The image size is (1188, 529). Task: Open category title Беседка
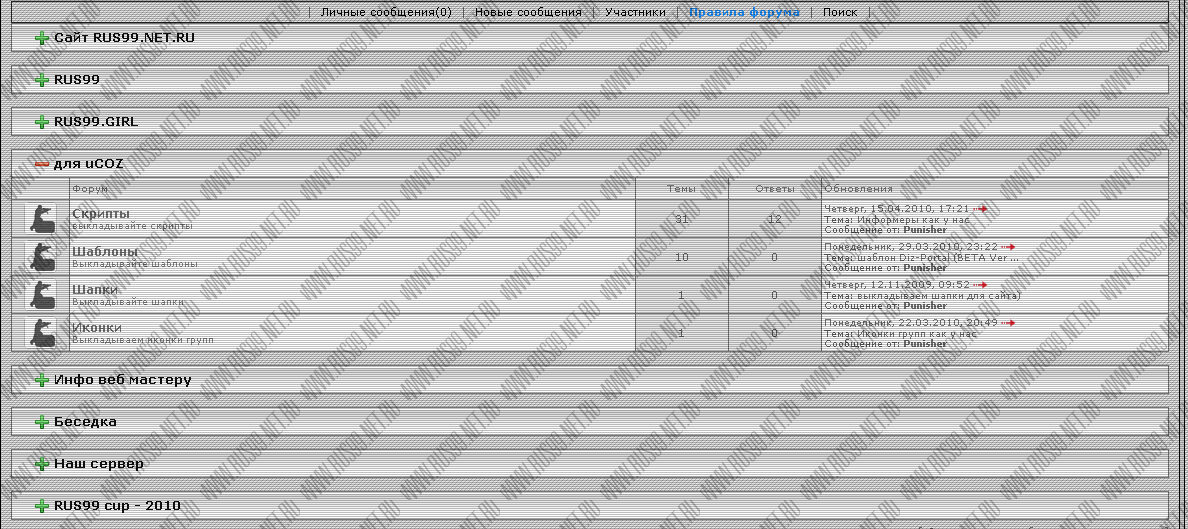[86, 422]
